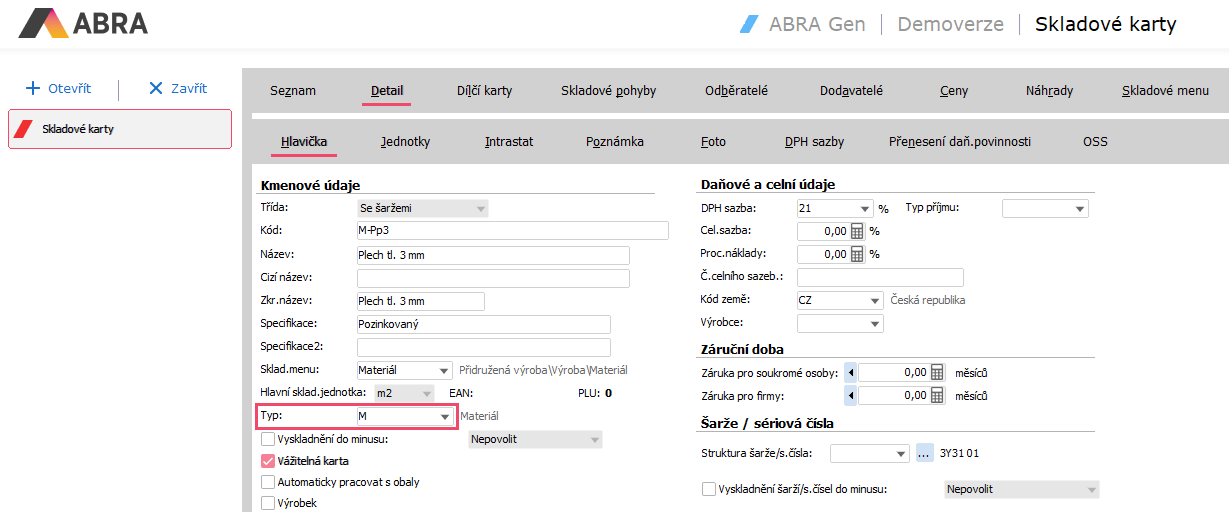The image size is (1229, 512).
Task: Enable Vyskladnění do minusu checkbox
Action: click(268, 439)
